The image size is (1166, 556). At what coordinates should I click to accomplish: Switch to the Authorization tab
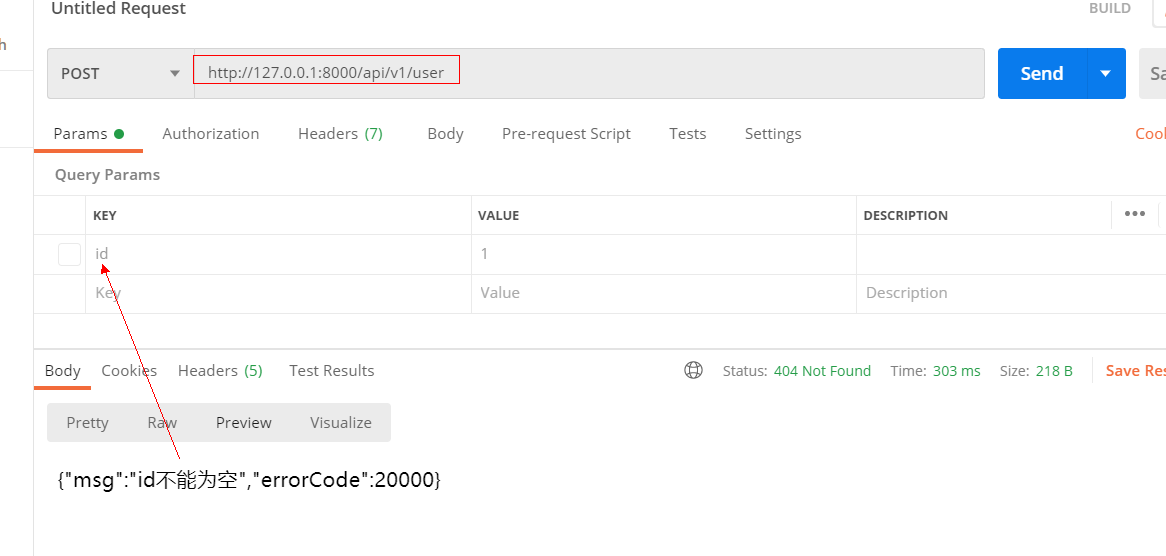pyautogui.click(x=210, y=133)
